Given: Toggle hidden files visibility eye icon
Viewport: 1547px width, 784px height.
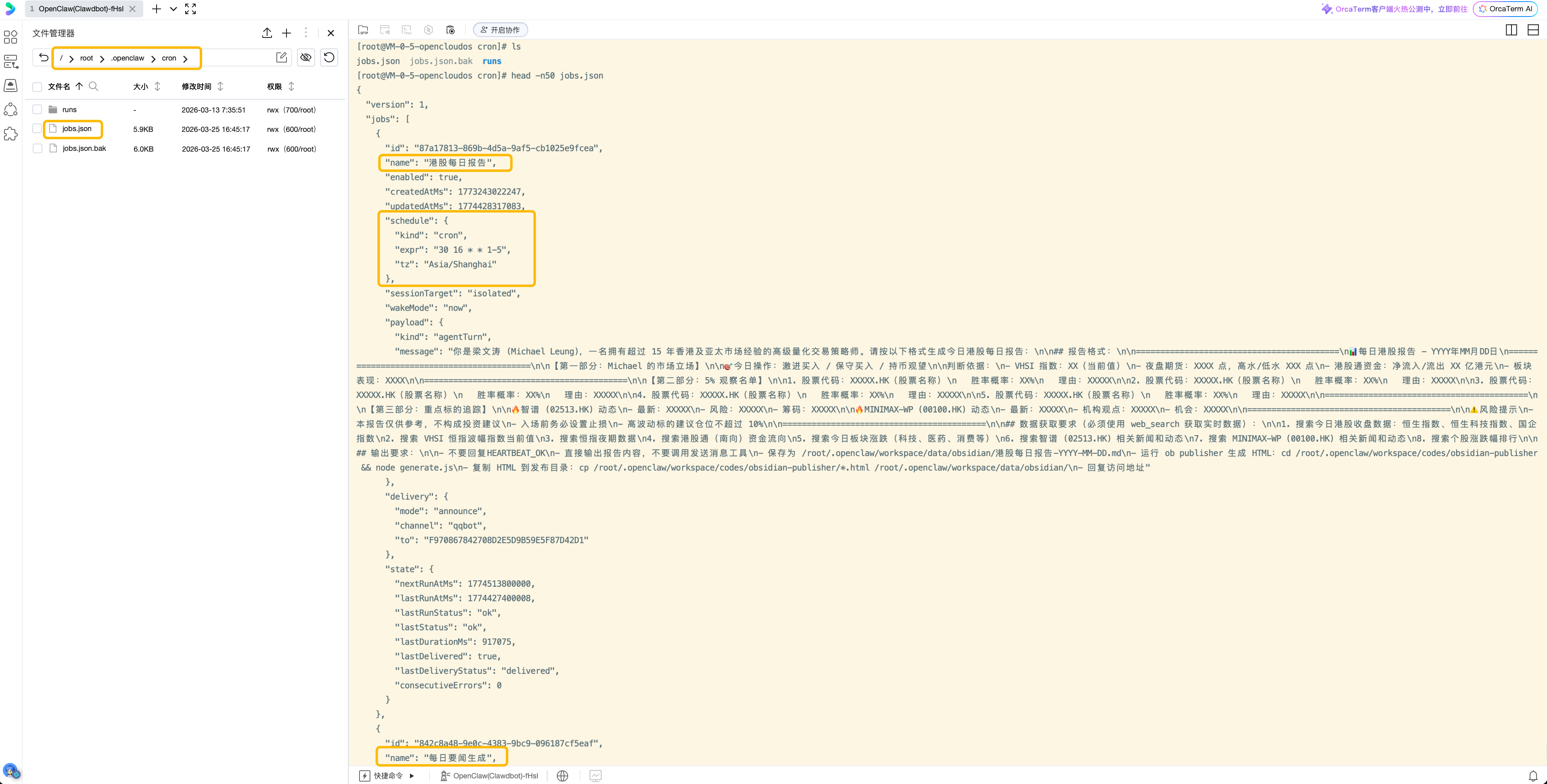Looking at the screenshot, I should click(306, 58).
